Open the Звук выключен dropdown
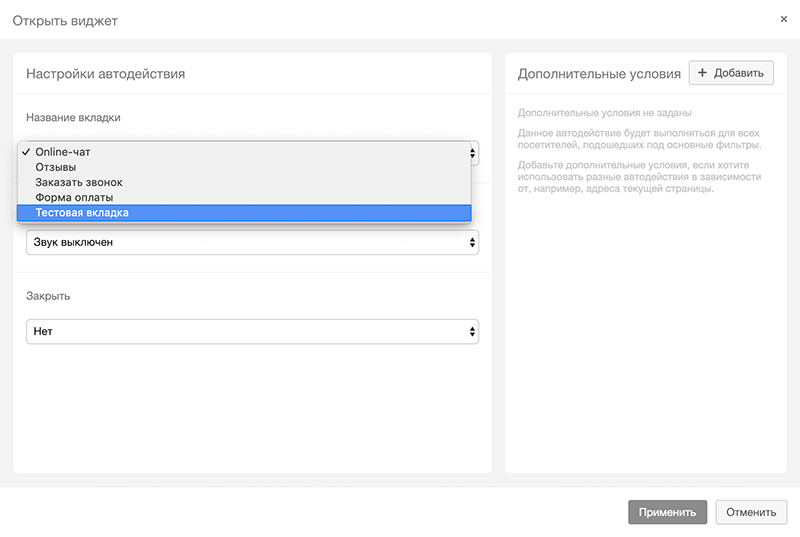The width and height of the screenshot is (800, 537). tap(252, 242)
